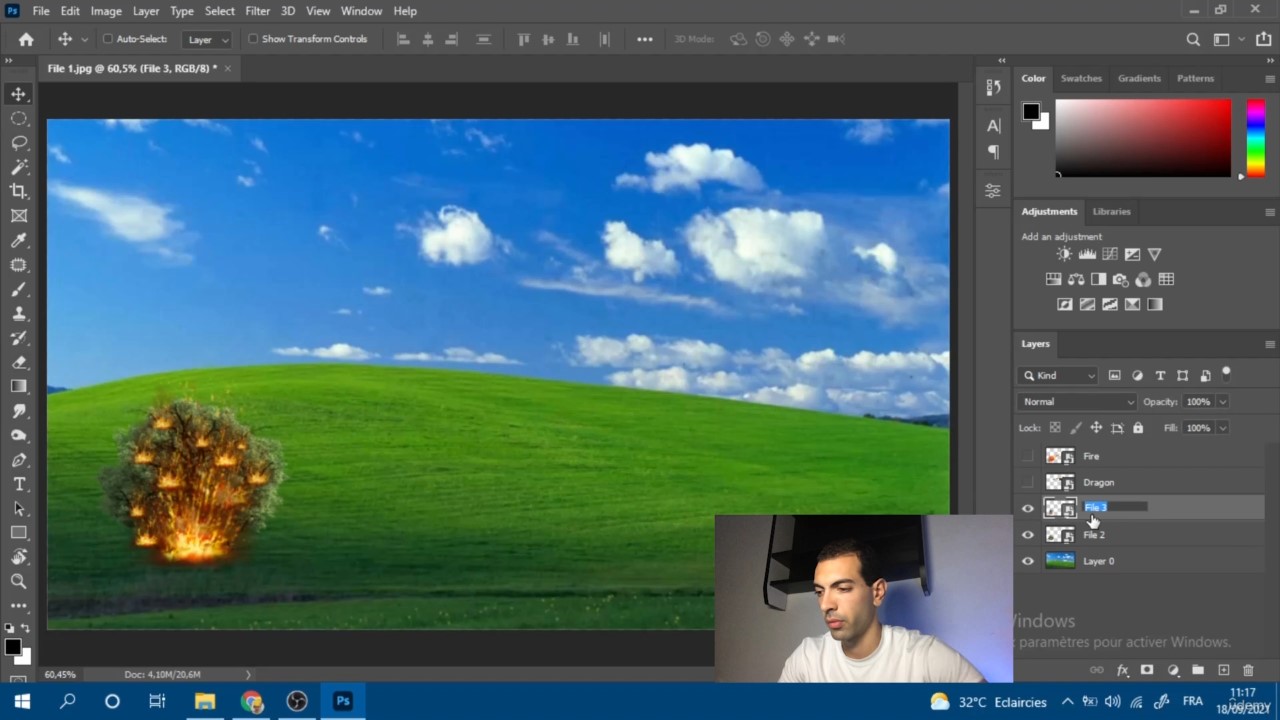The width and height of the screenshot is (1280, 720).
Task: Switch to the Gradients tab
Action: pyautogui.click(x=1139, y=78)
